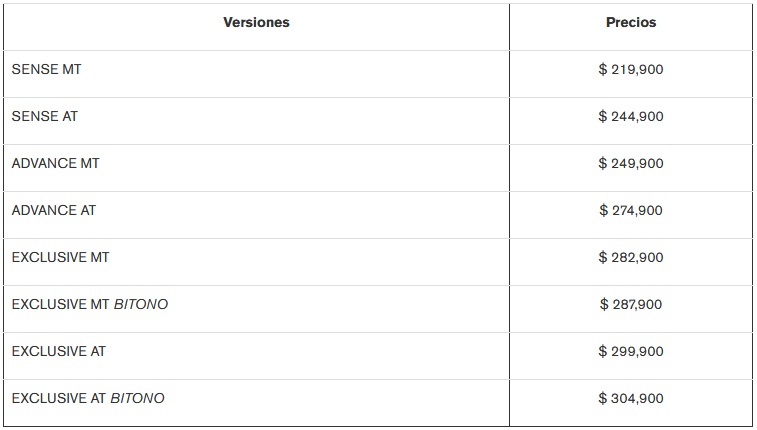Select the EXCLUSIVE MT BITONO version cell
Viewport: 757px width, 430px height.
[89, 305]
